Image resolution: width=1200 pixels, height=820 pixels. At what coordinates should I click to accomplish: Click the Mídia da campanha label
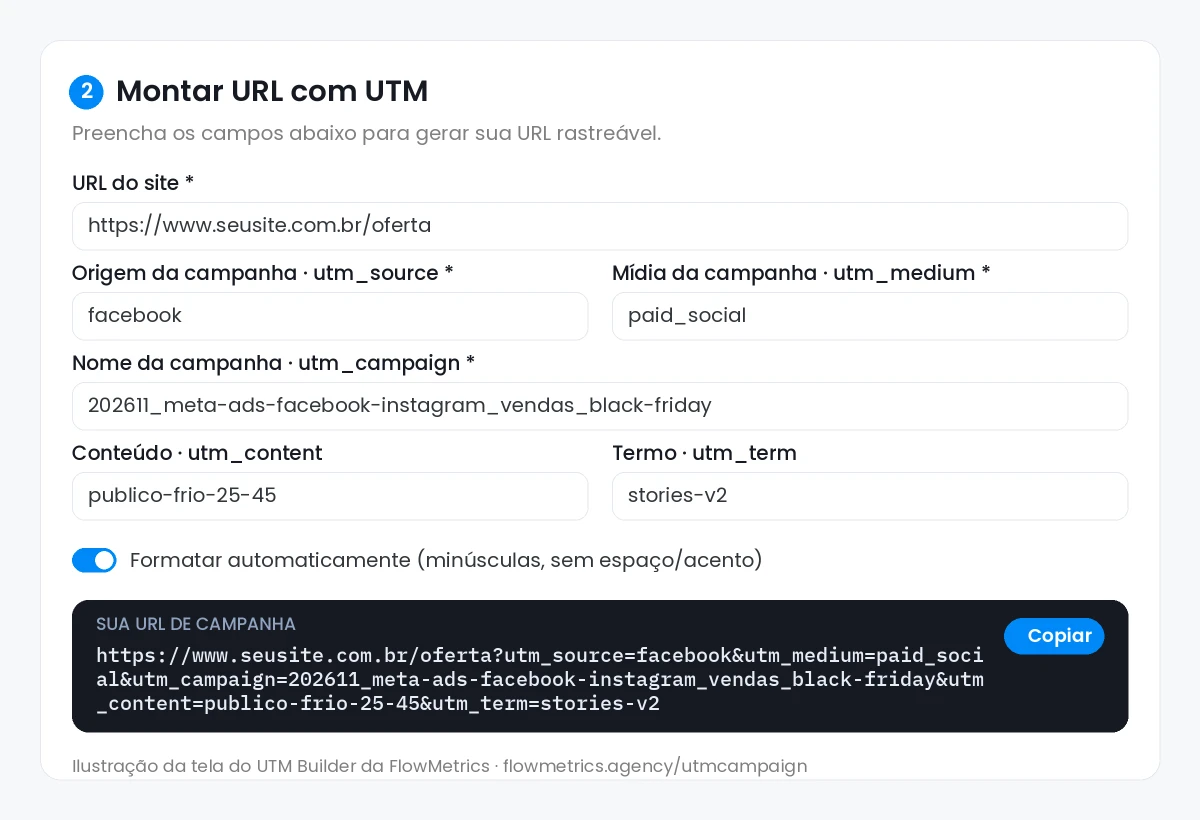click(801, 273)
